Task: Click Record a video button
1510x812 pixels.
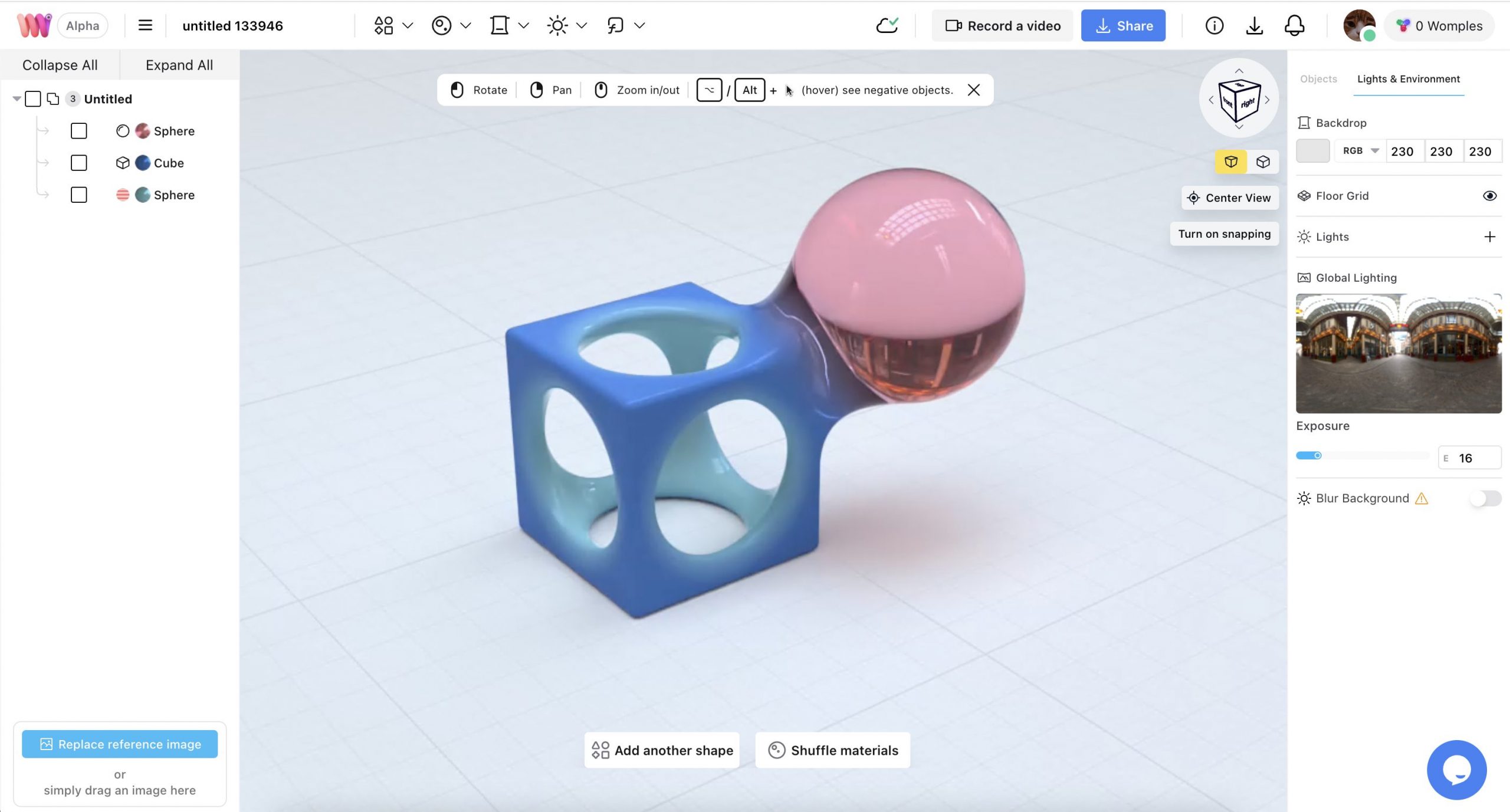Action: coord(1002,25)
